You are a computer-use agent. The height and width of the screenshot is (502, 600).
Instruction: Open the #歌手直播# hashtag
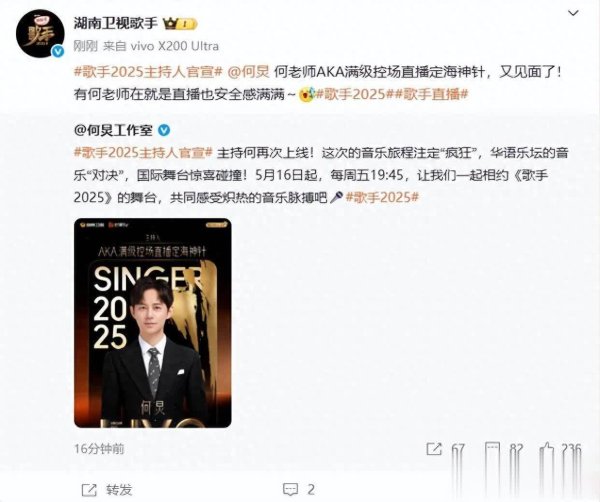tap(432, 94)
